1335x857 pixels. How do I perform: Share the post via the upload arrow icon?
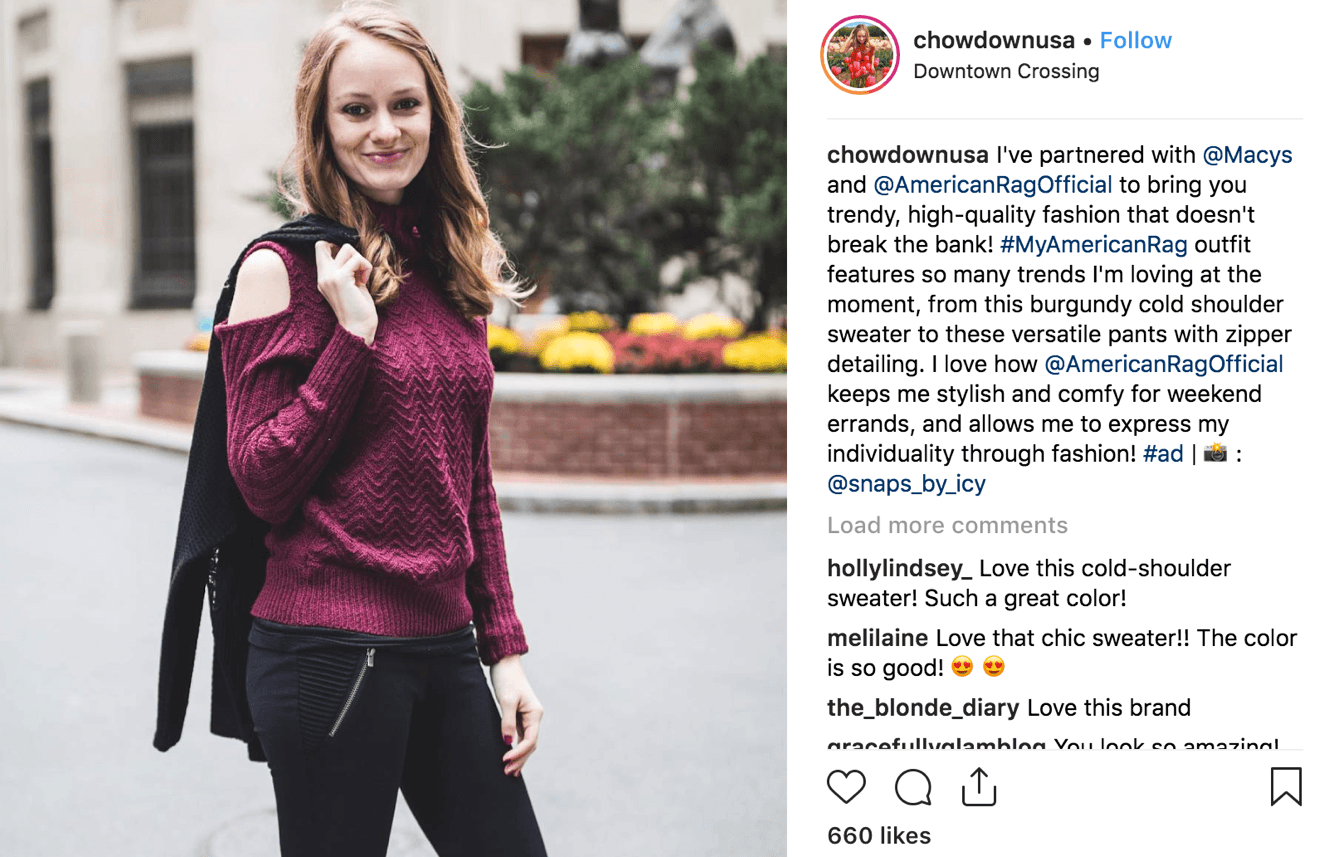(x=979, y=786)
